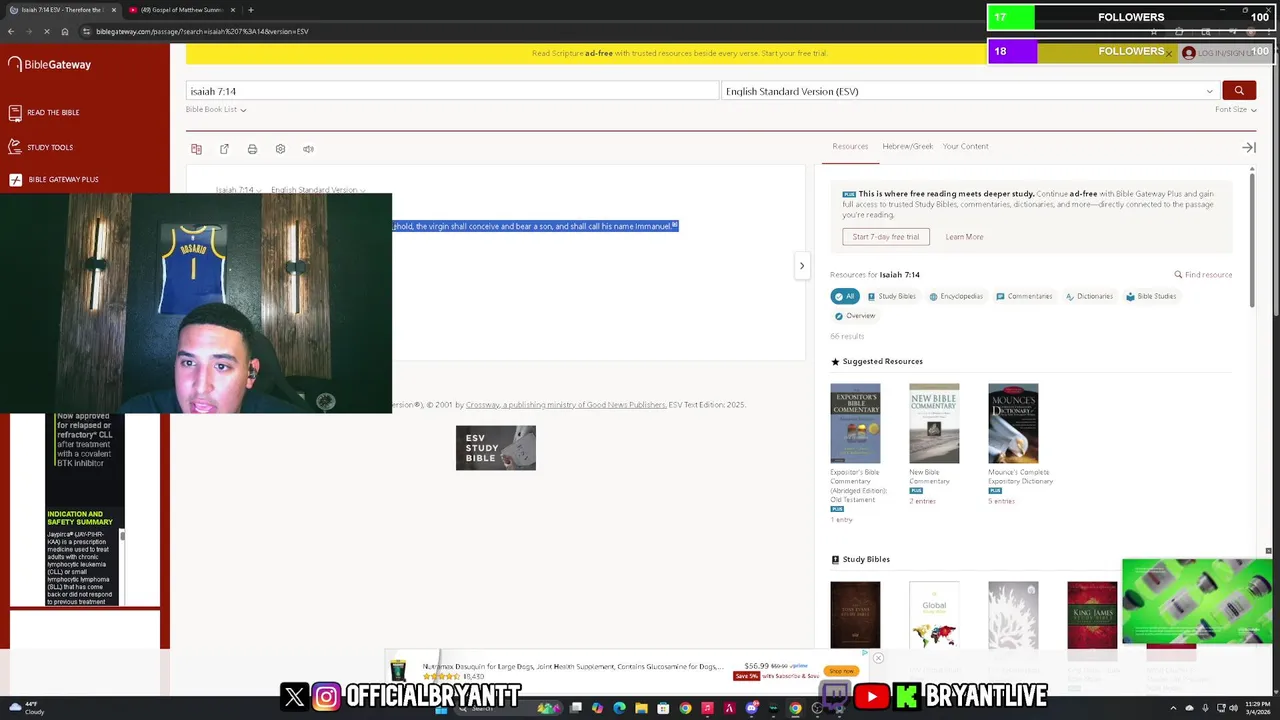Click the BibleGateway logo
1280x720 pixels.
tap(50, 64)
